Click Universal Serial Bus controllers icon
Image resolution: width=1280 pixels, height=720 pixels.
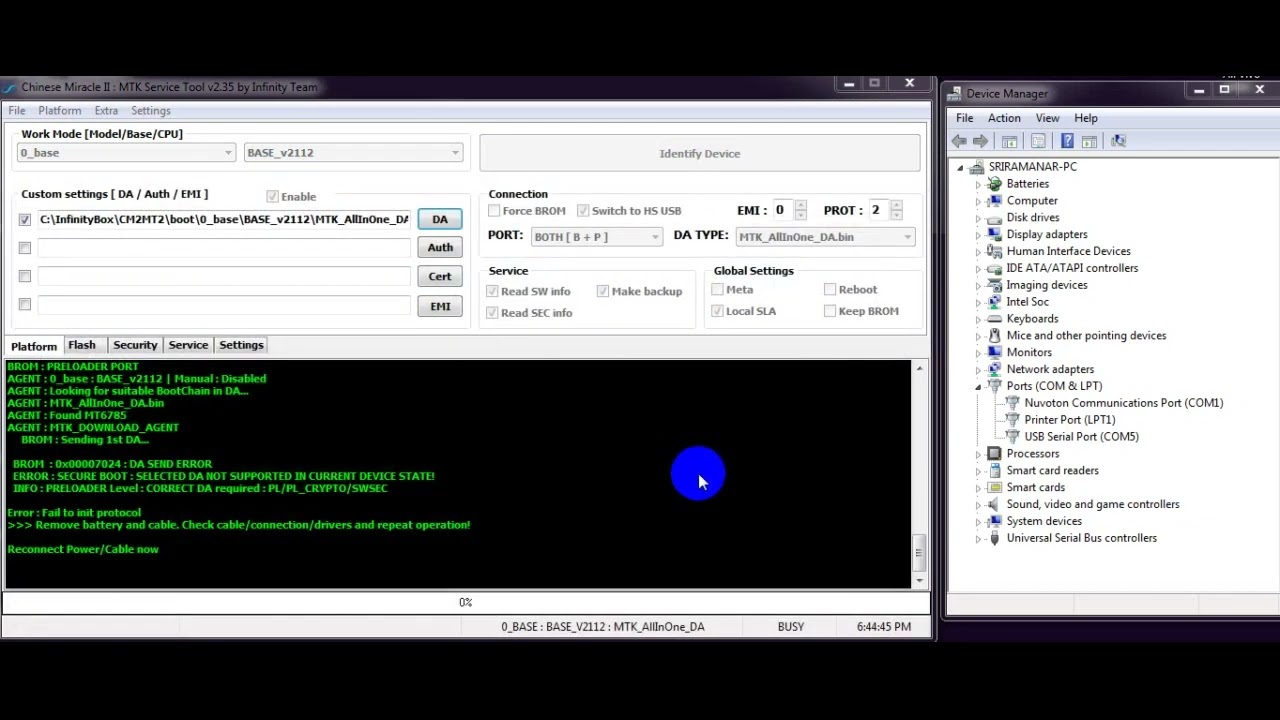tap(994, 538)
